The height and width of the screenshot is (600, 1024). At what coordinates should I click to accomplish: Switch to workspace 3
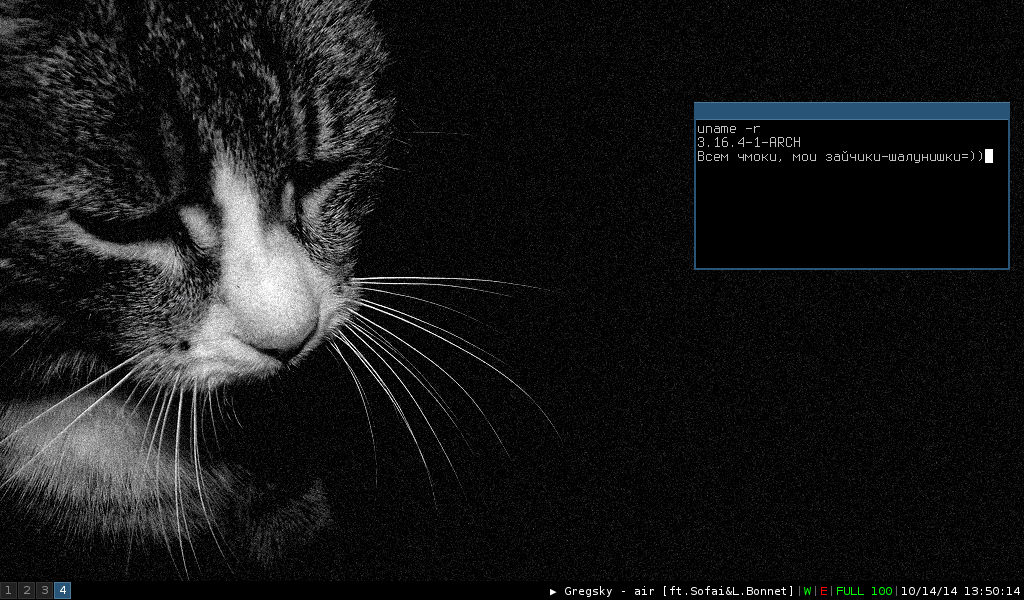coord(44,591)
